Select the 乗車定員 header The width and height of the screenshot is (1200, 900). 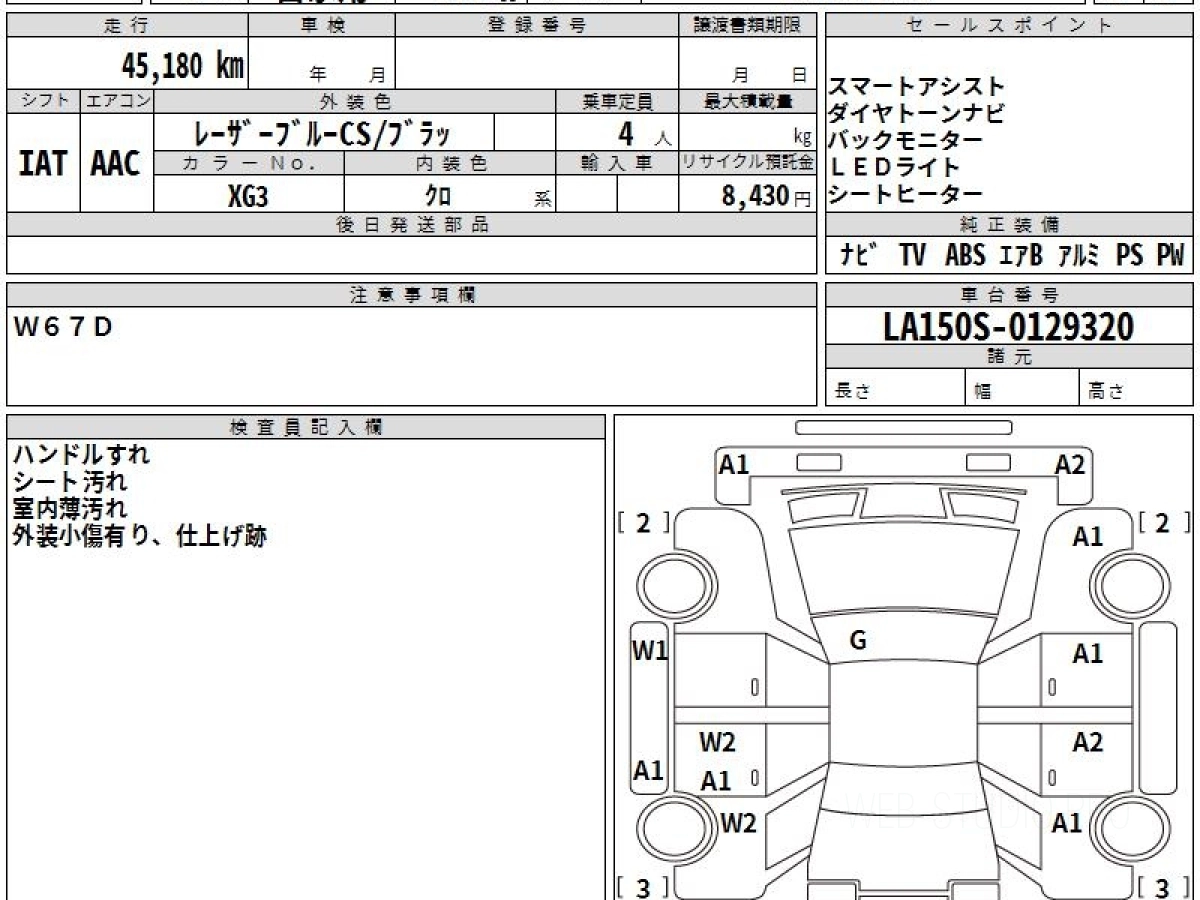(x=617, y=101)
